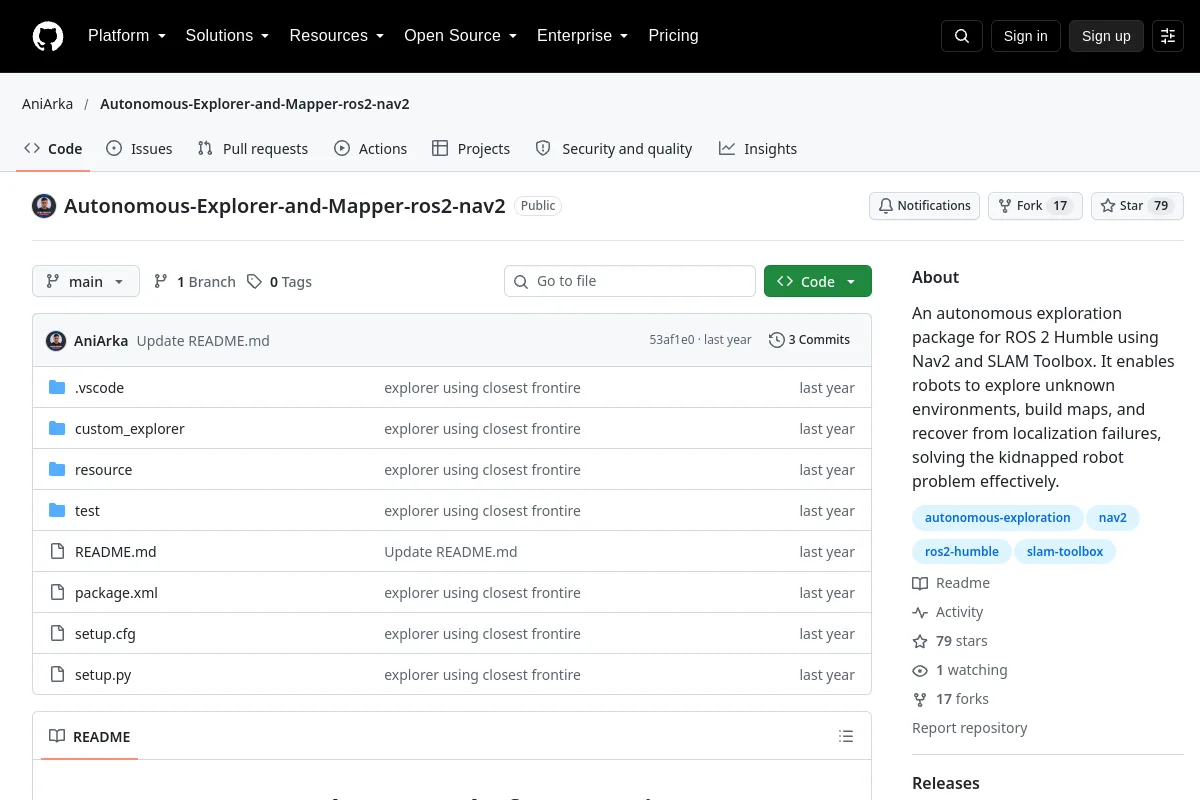Click the package.xml file icon
This screenshot has height=800, width=1200.
point(57,593)
